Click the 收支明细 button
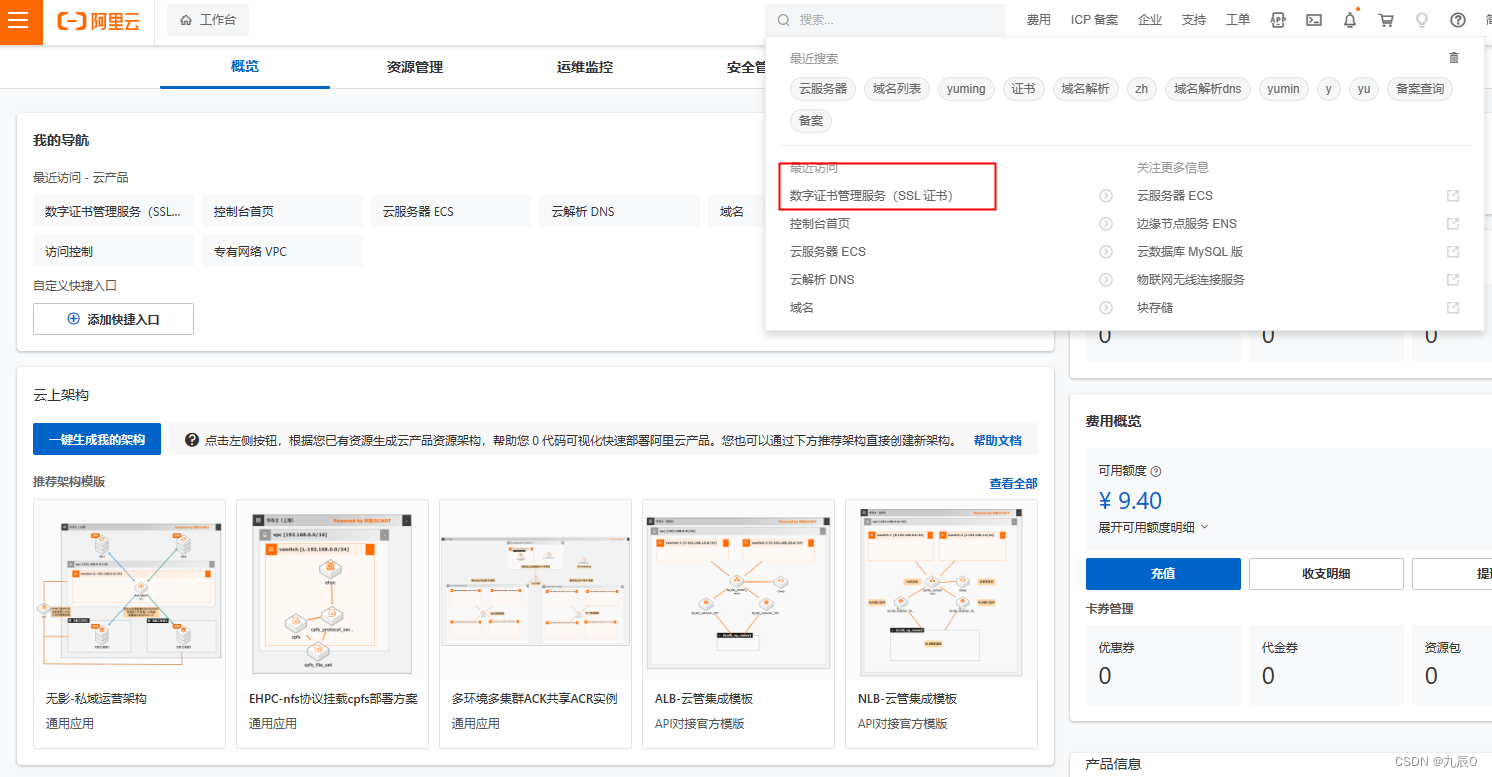 [1326, 574]
